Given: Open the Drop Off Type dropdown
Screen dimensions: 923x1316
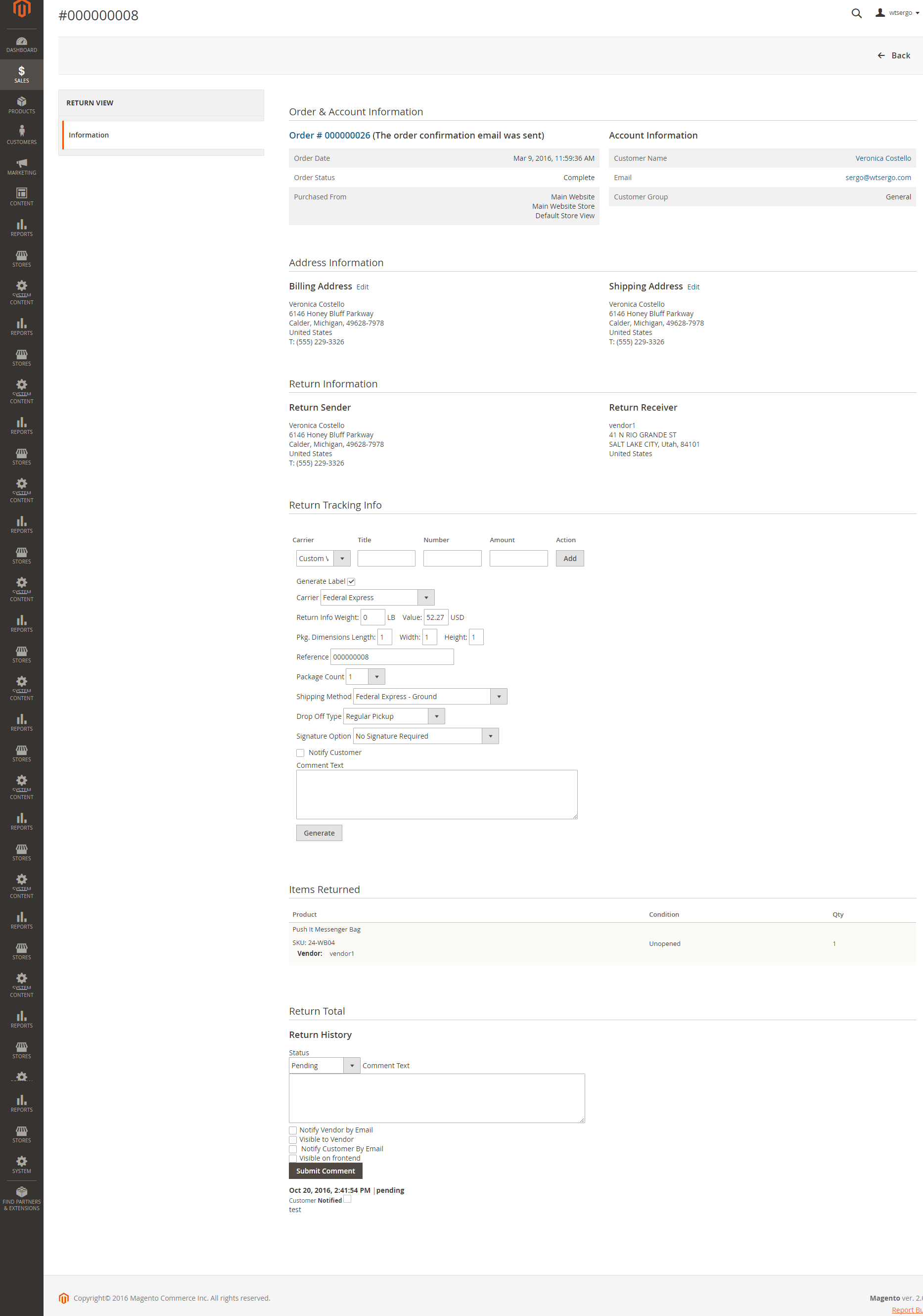Looking at the screenshot, I should 394,716.
